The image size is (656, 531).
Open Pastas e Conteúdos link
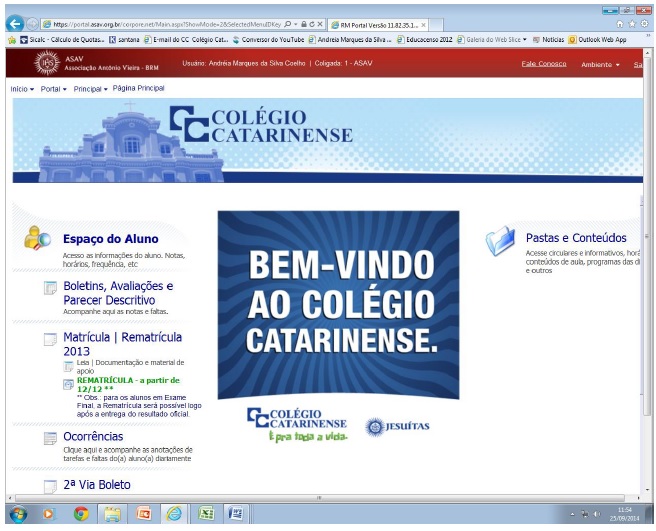tap(576, 238)
